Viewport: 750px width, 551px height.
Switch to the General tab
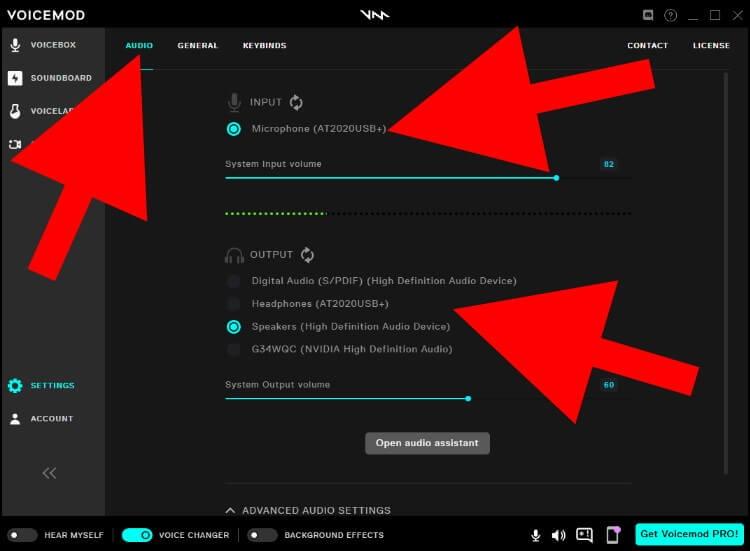[198, 45]
